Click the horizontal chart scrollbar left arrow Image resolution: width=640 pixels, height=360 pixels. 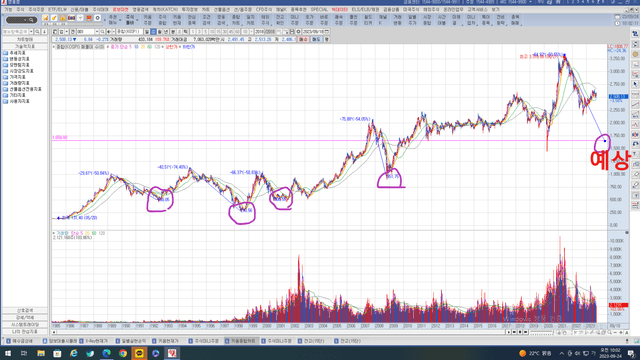click(x=54, y=332)
